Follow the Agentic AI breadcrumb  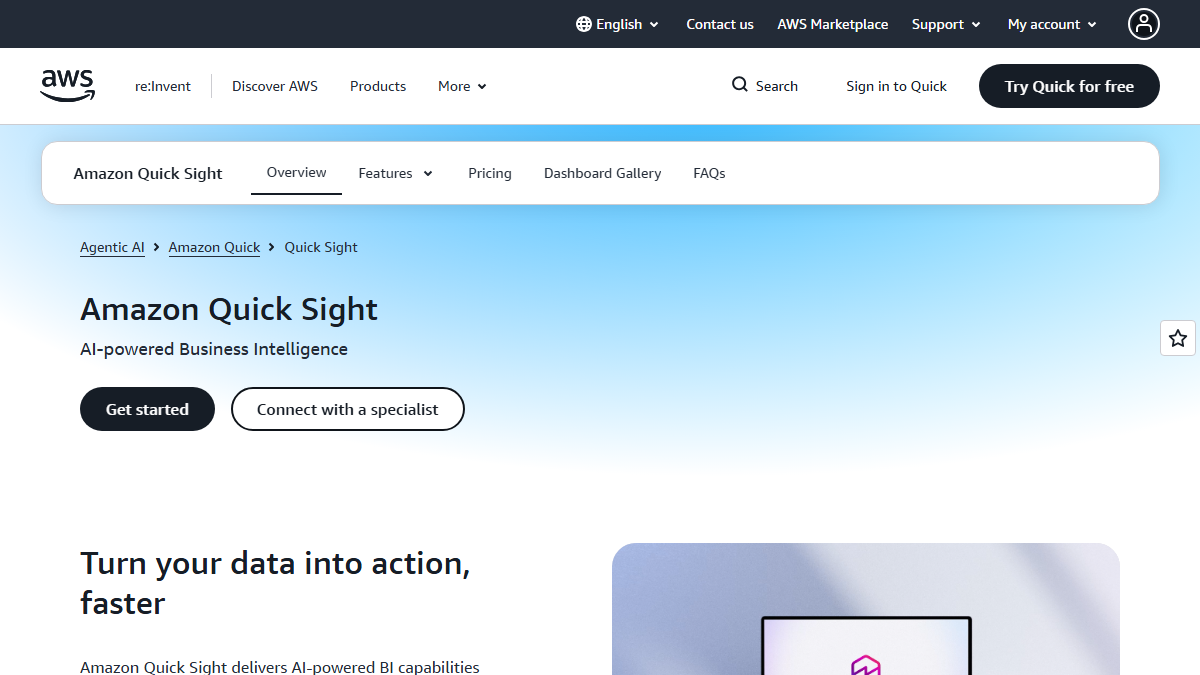[112, 247]
